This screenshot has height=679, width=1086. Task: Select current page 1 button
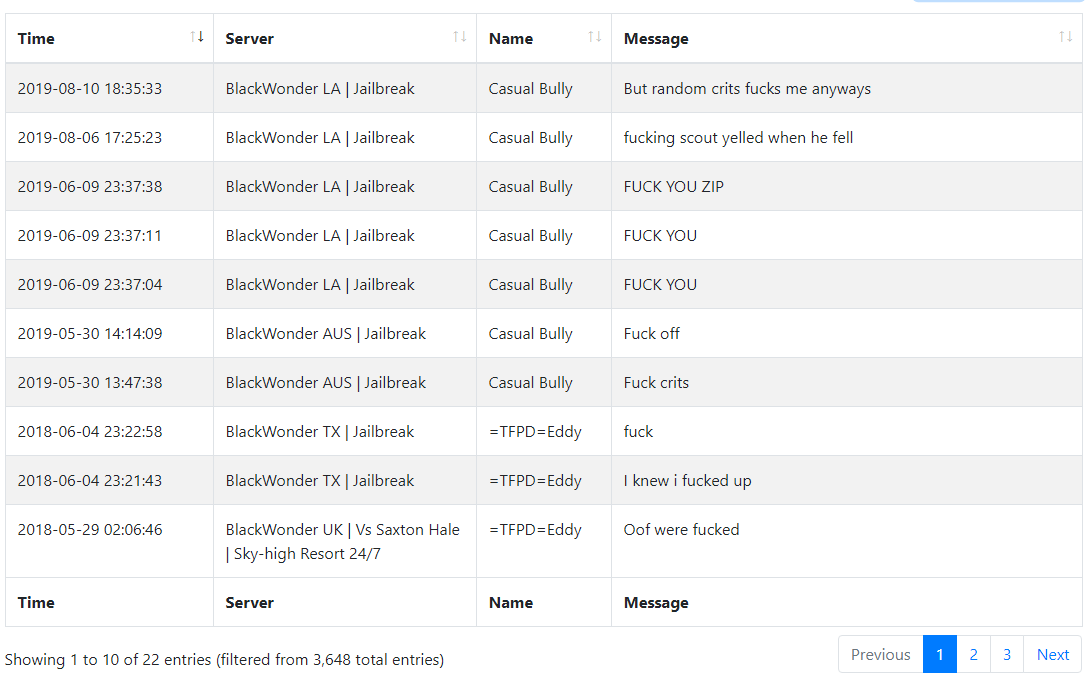[x=940, y=654]
